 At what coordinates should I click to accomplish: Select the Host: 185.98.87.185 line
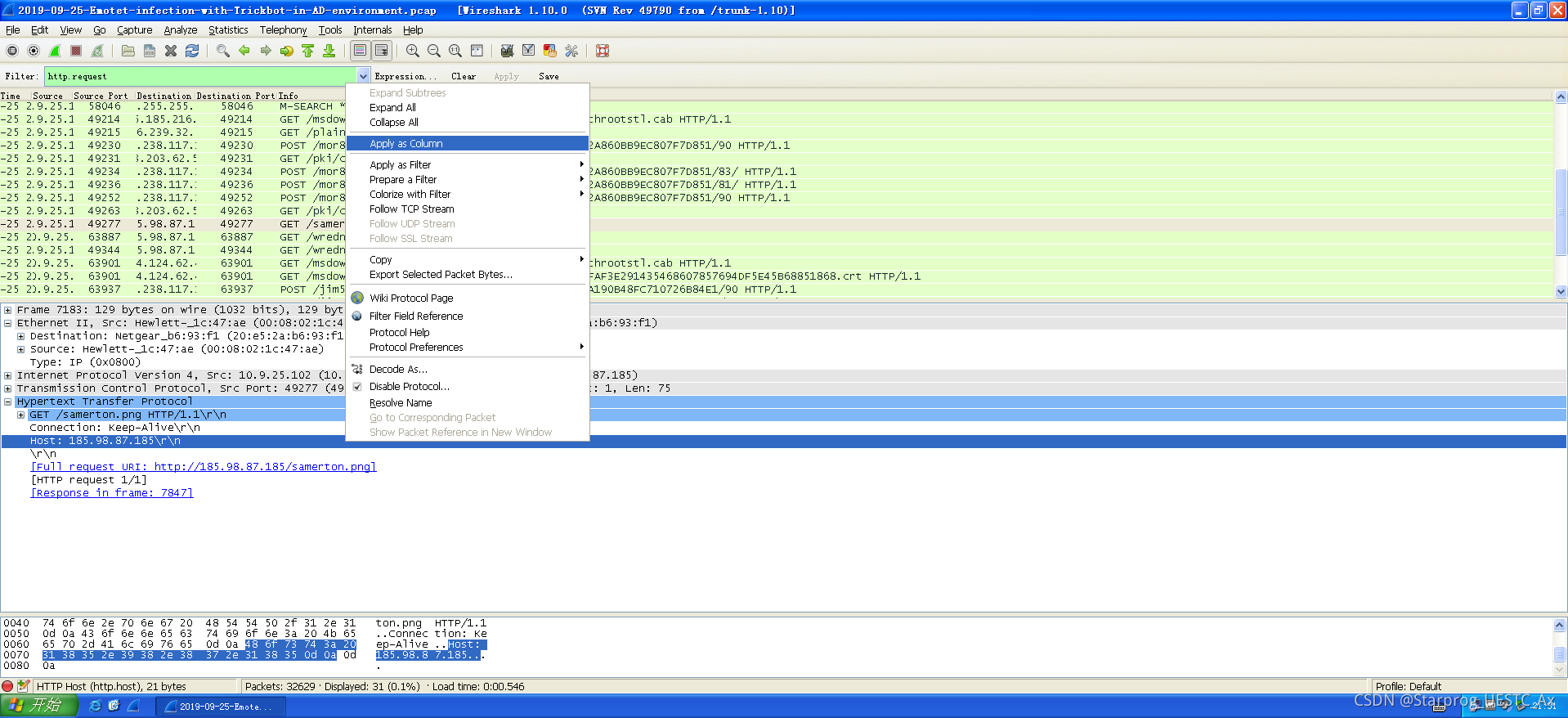[x=784, y=441]
